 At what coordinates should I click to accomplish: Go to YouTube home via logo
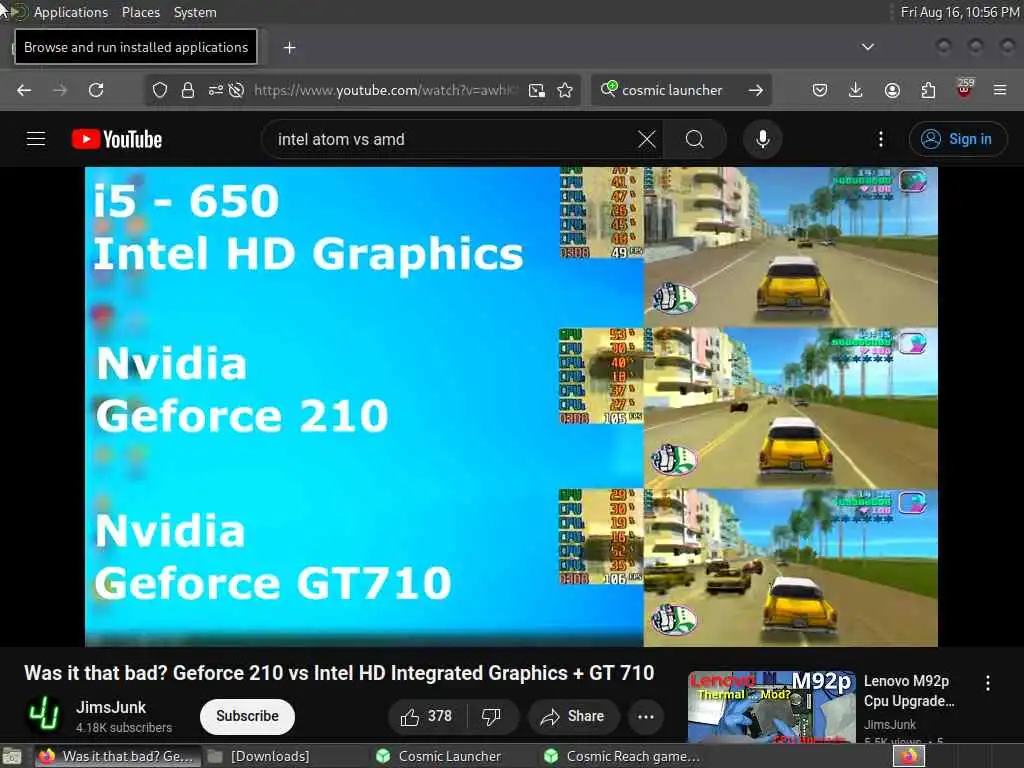pos(117,139)
